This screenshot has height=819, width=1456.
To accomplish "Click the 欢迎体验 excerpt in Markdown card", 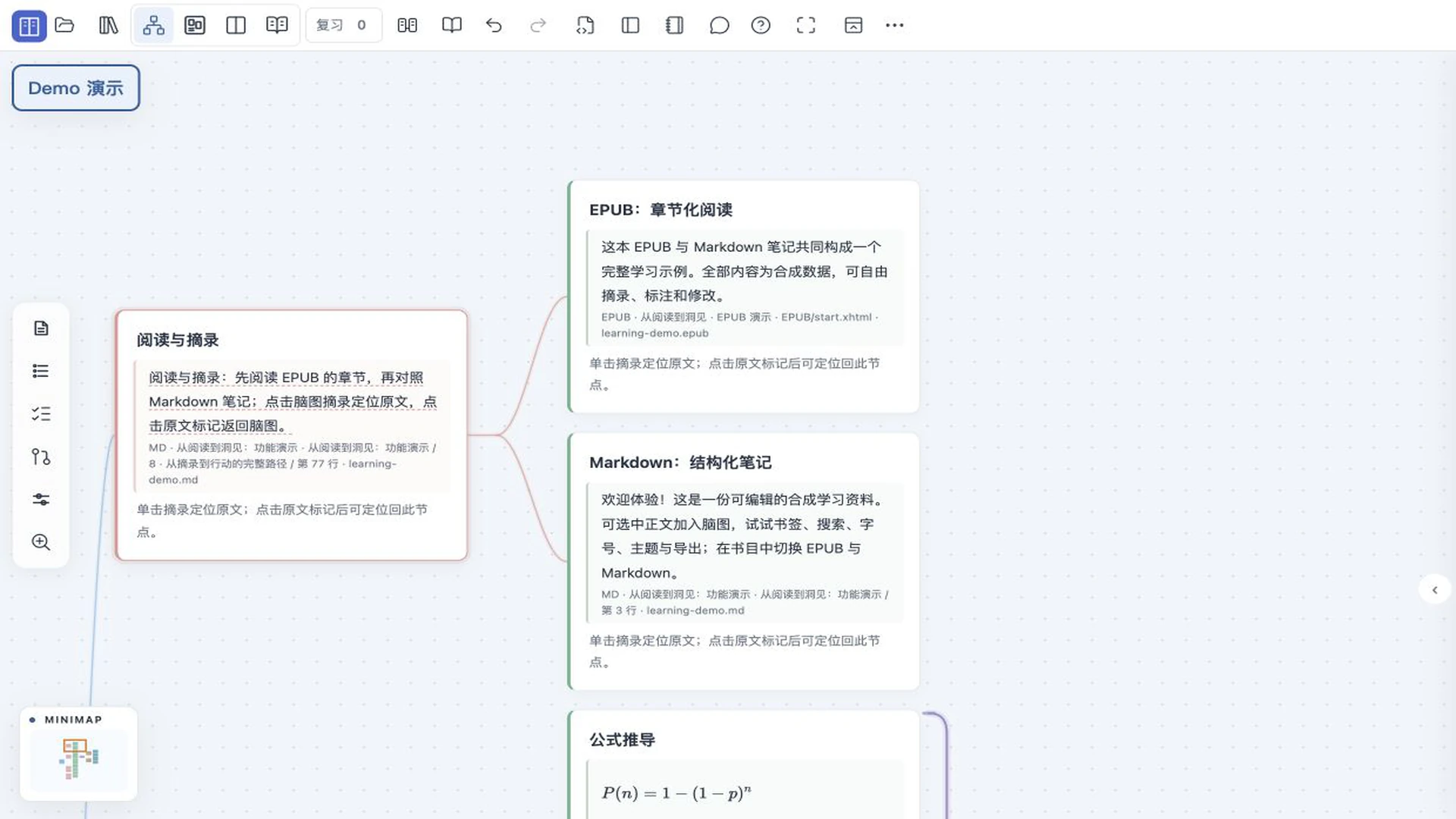I will click(x=744, y=536).
